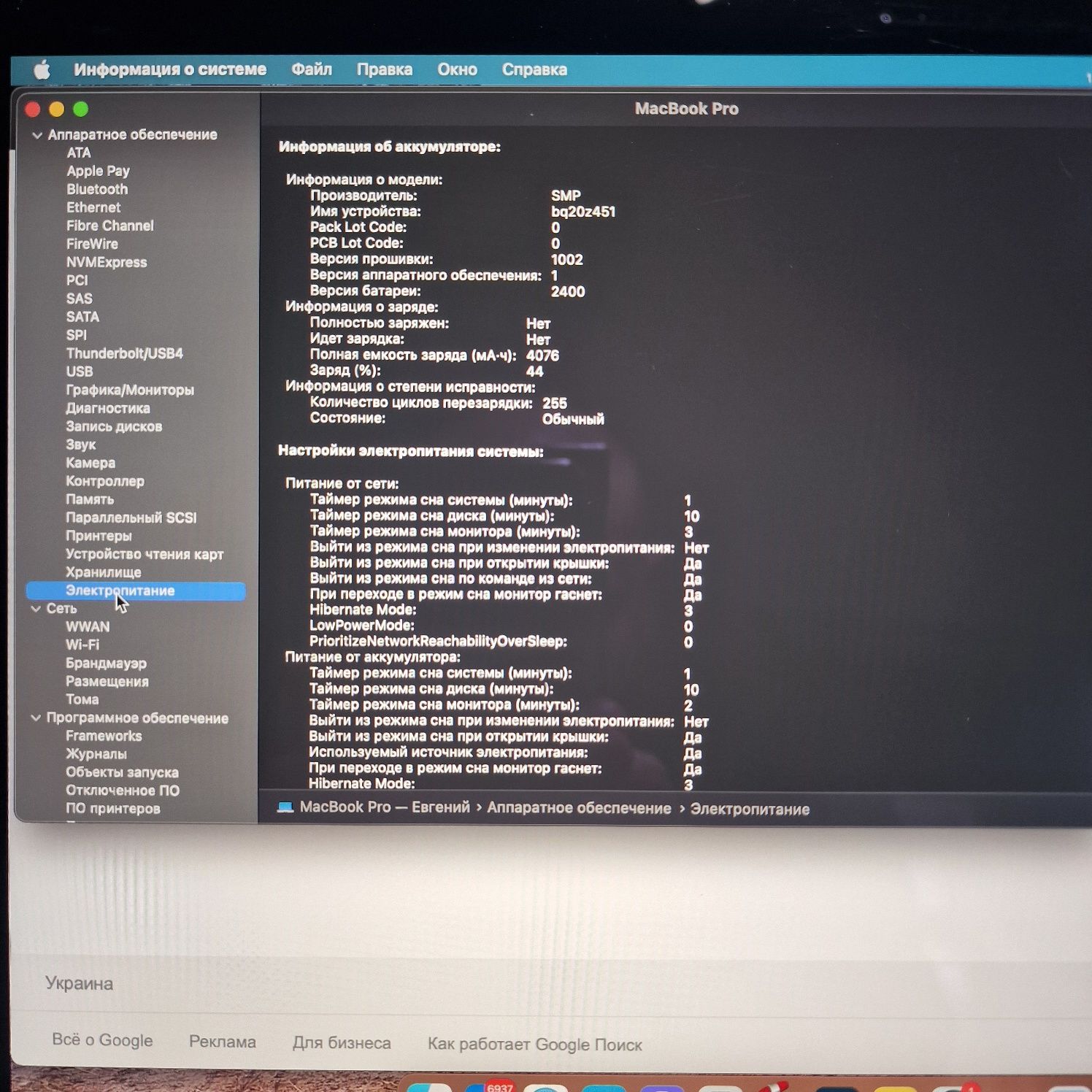1092x1092 pixels.
Task: Open Как работает Google Поиск link
Action: 535,1045
